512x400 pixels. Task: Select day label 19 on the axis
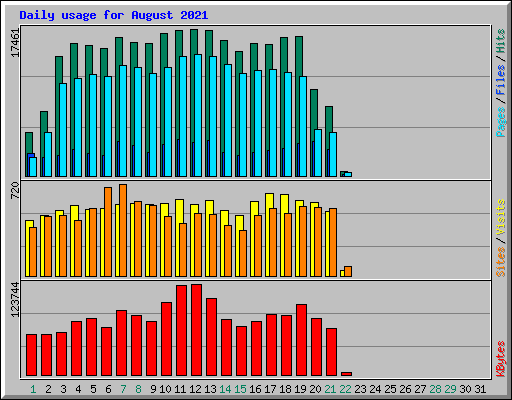(300, 389)
